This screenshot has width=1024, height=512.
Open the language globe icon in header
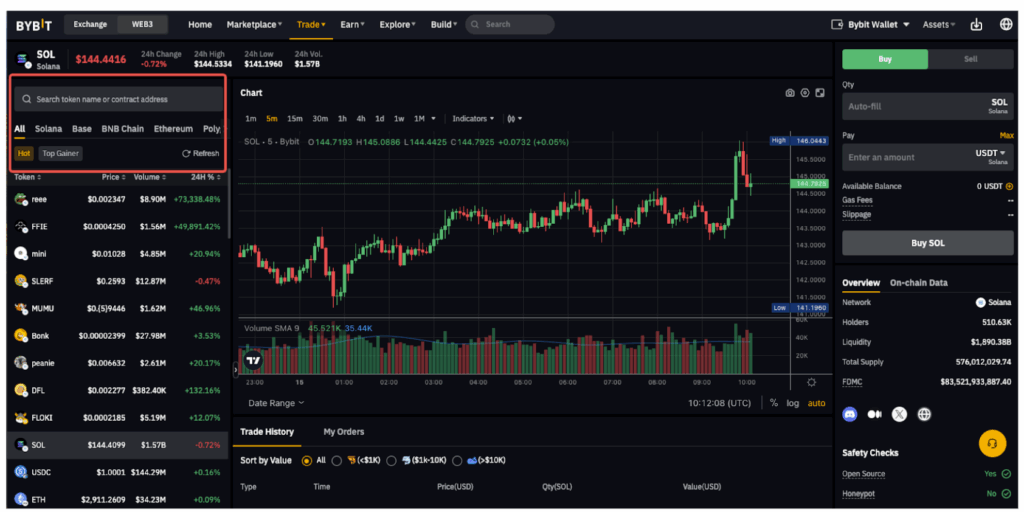coord(1006,24)
